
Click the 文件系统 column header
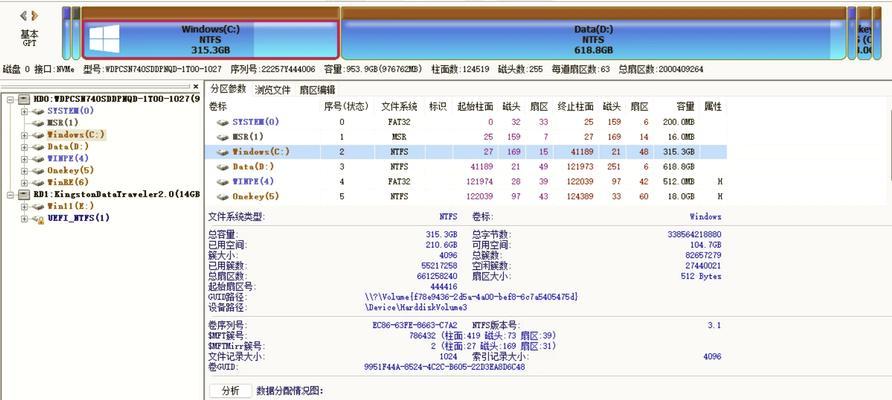pos(399,106)
